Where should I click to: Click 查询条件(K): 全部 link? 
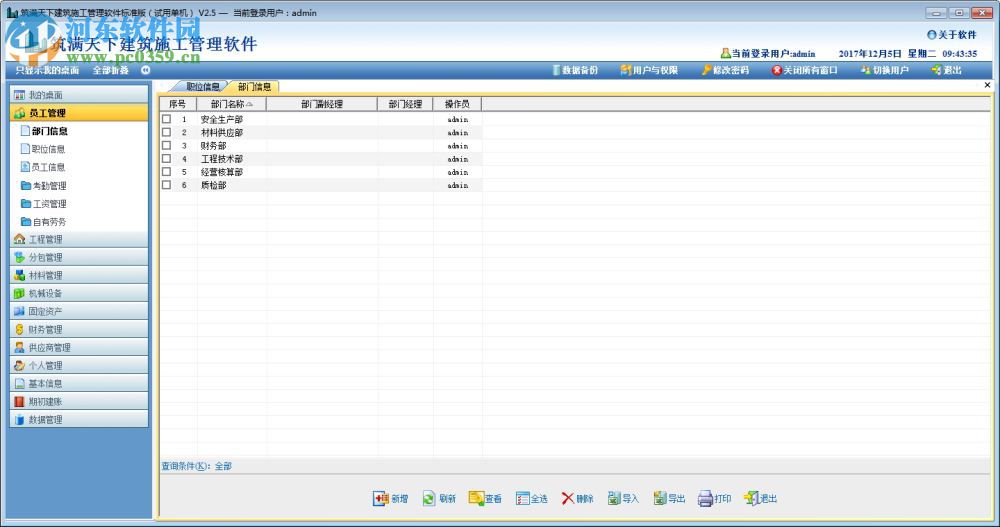[x=196, y=466]
